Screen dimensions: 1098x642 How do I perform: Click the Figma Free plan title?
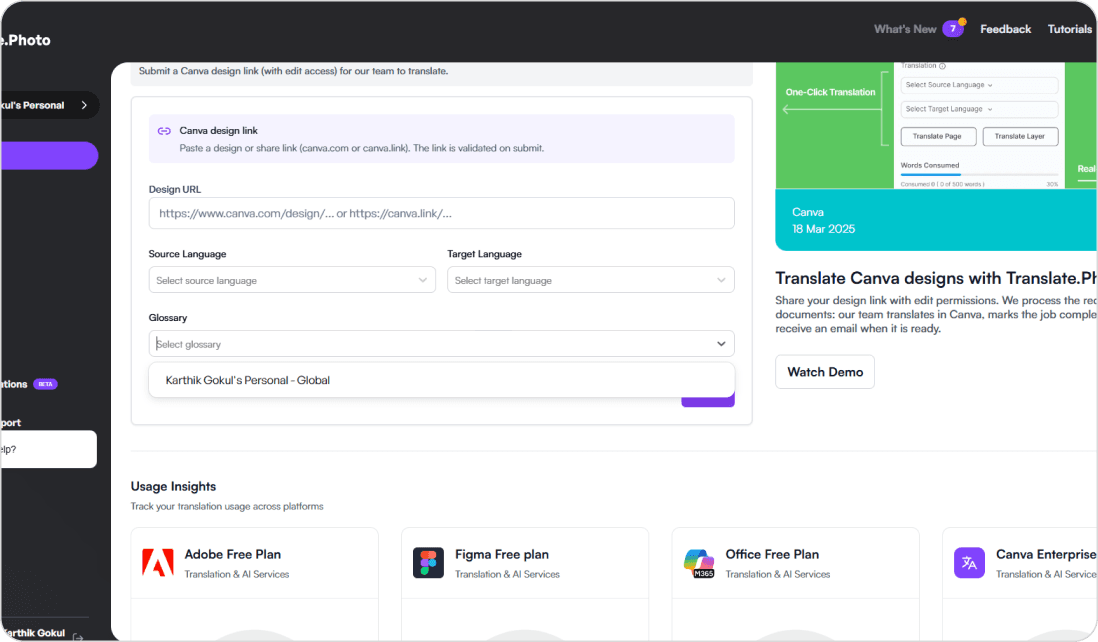tap(501, 554)
